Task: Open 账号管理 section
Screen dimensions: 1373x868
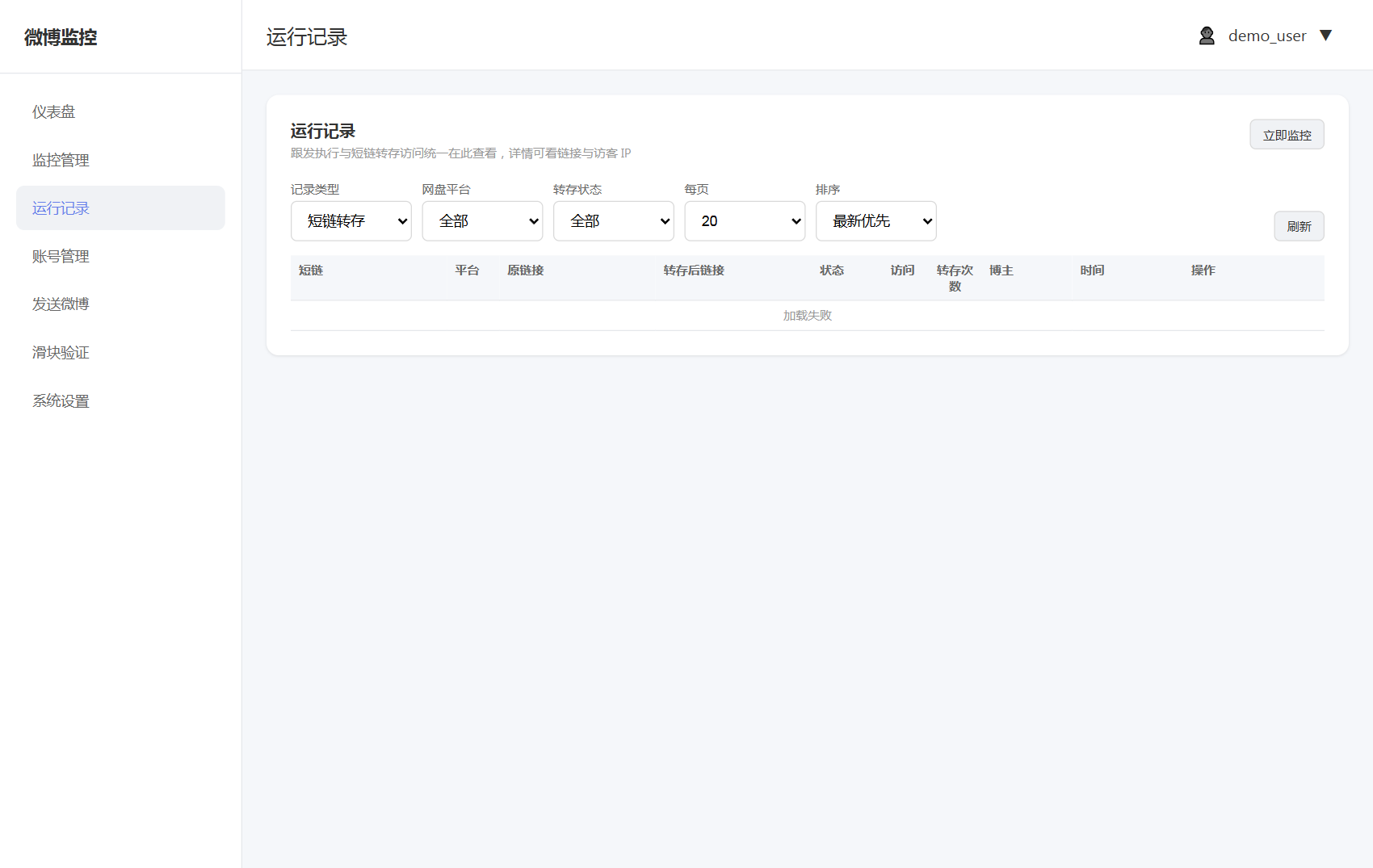Action: click(x=120, y=256)
